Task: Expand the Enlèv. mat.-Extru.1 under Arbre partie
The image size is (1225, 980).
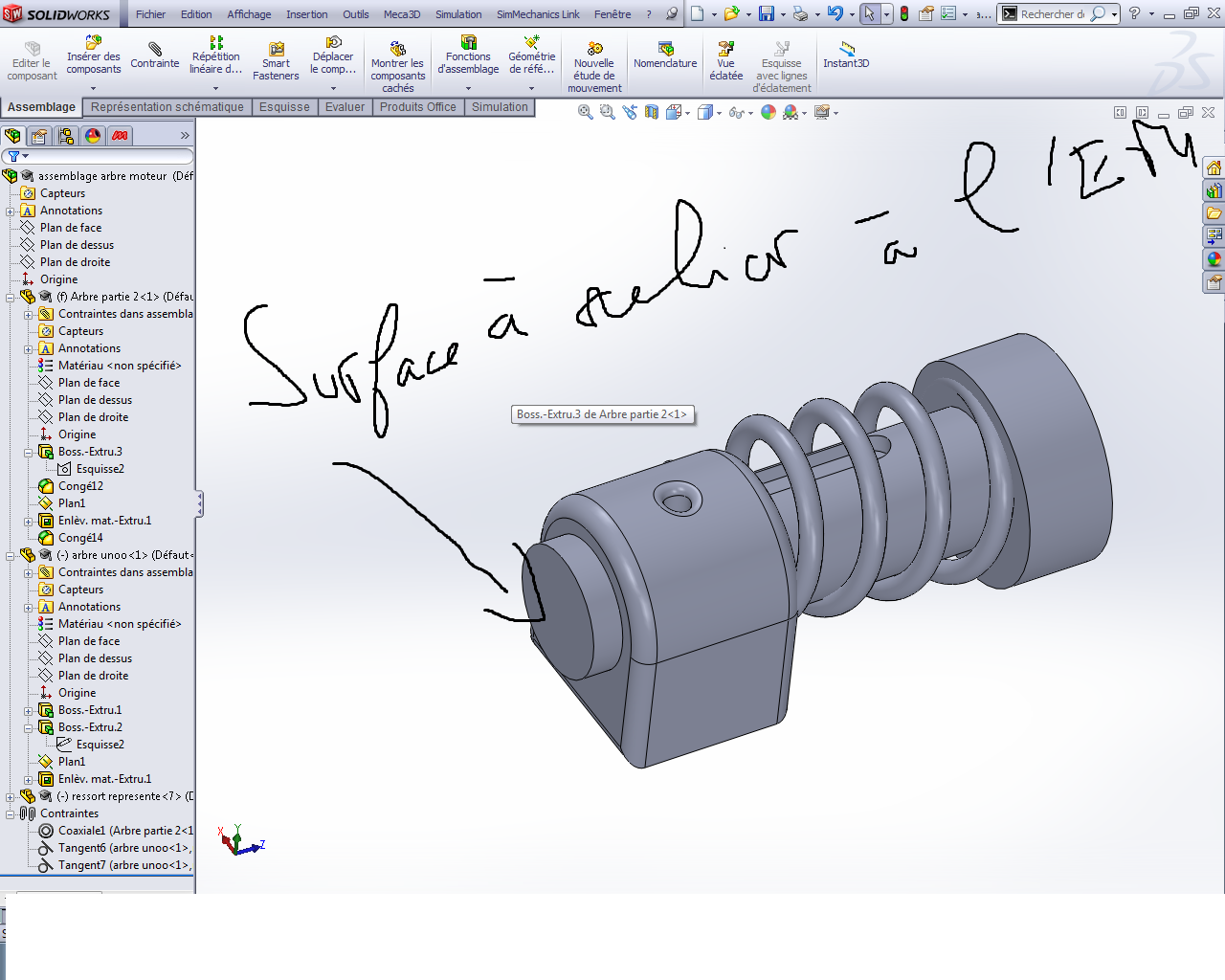Action: [x=29, y=521]
